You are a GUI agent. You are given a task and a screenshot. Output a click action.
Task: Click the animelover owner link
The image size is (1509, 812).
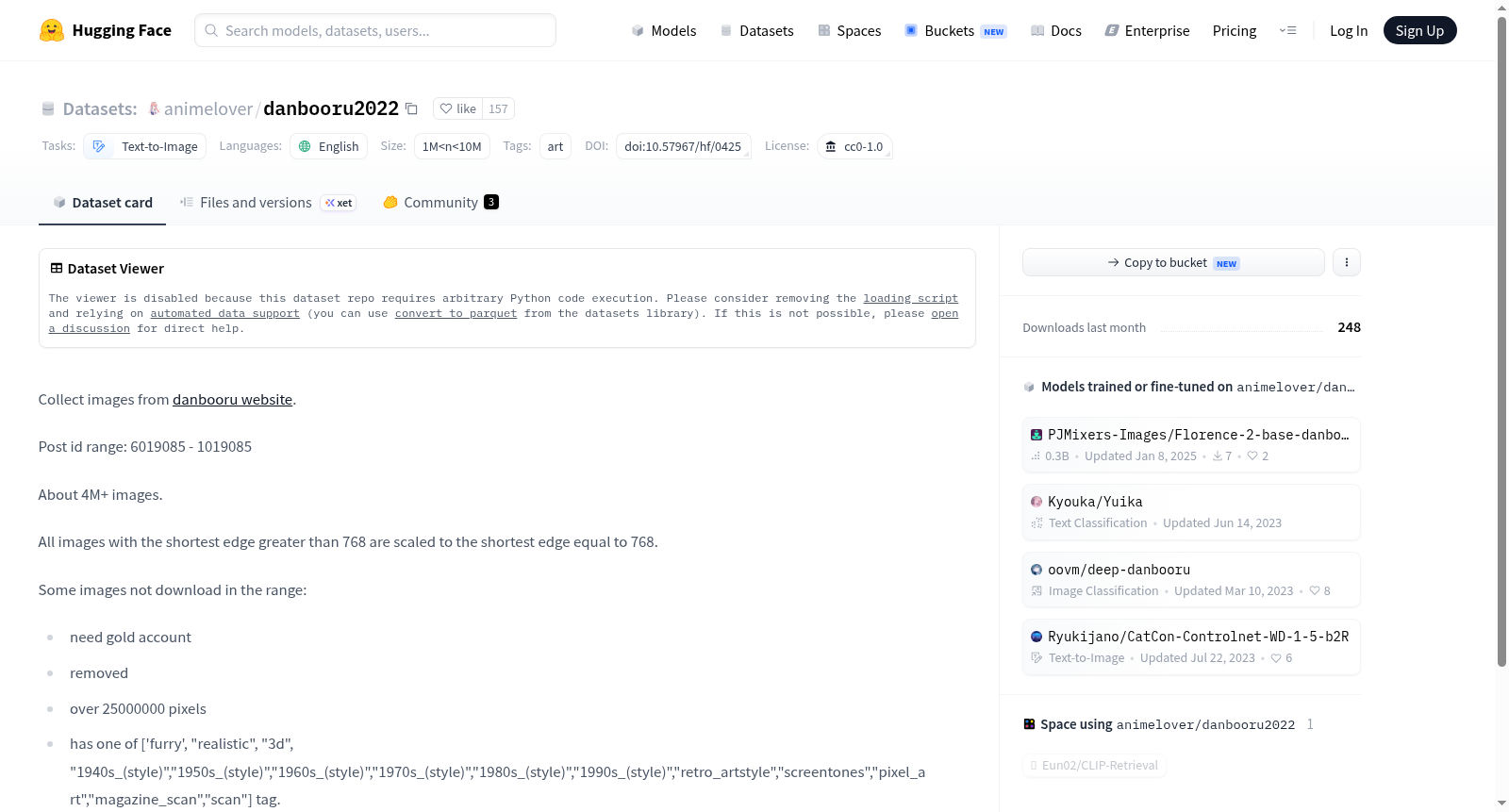pos(208,108)
